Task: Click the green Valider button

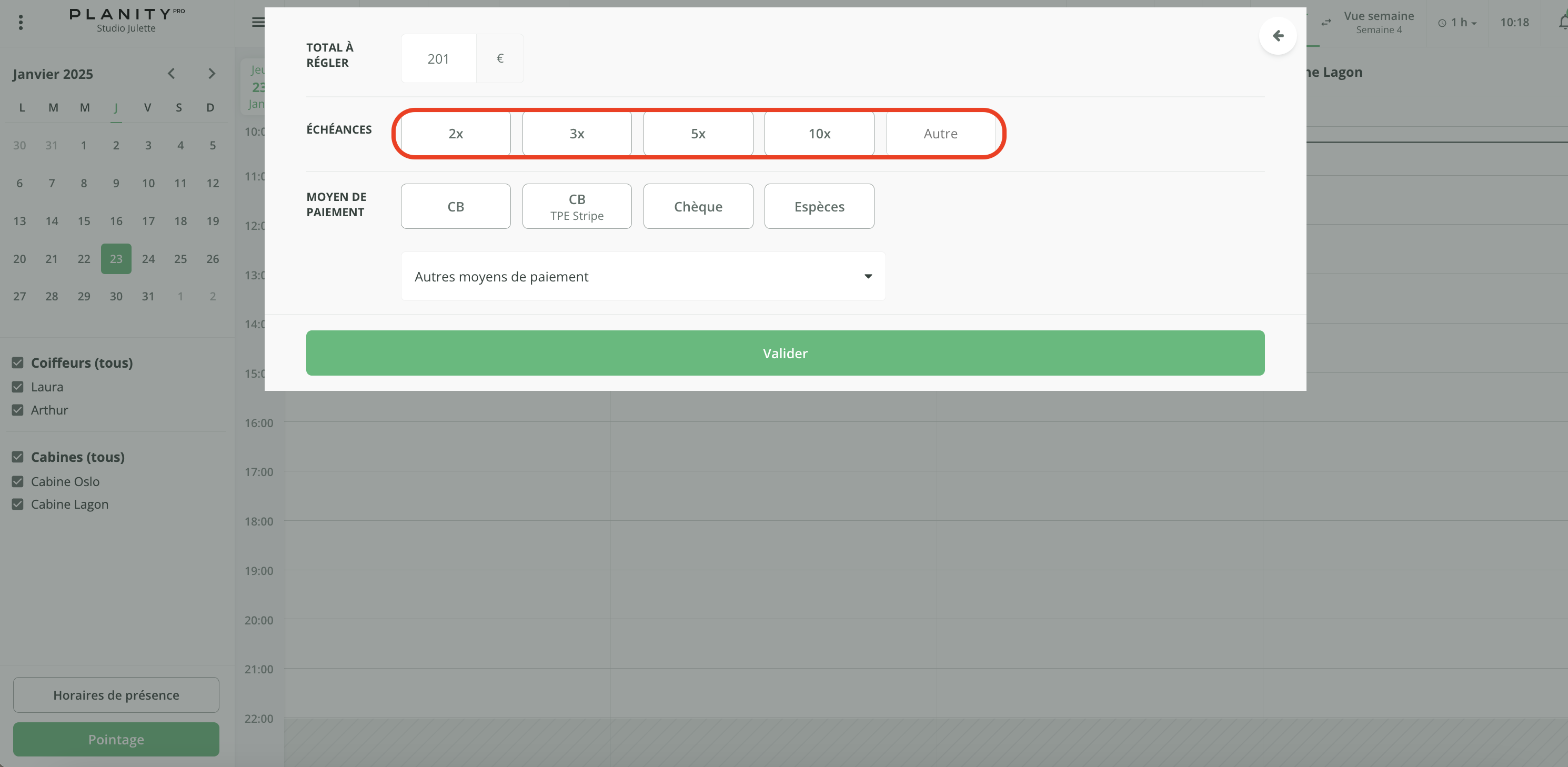Action: click(785, 354)
